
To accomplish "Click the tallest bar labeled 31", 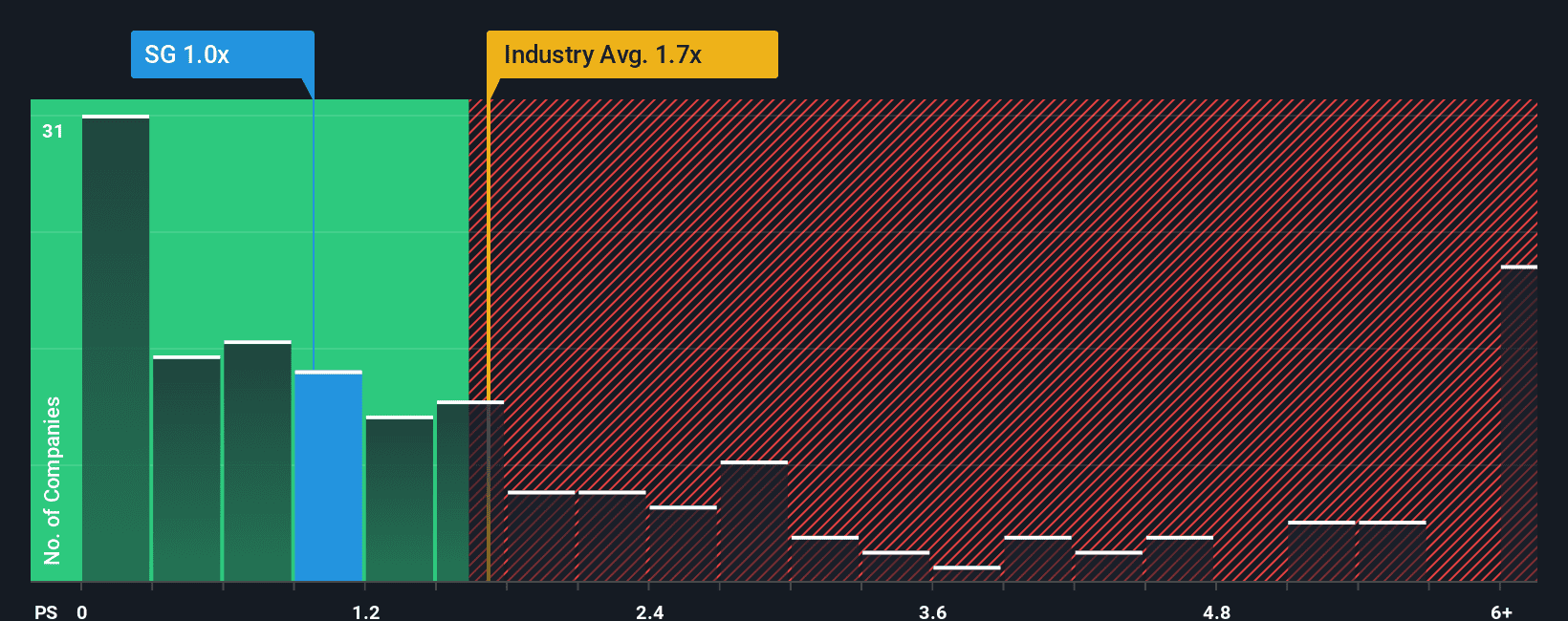I will (x=116, y=349).
